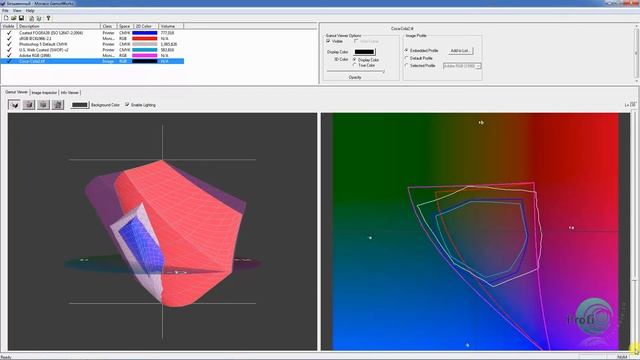Image resolution: width=640 pixels, height=360 pixels.
Task: Click the Visible column header
Action: click(9, 26)
